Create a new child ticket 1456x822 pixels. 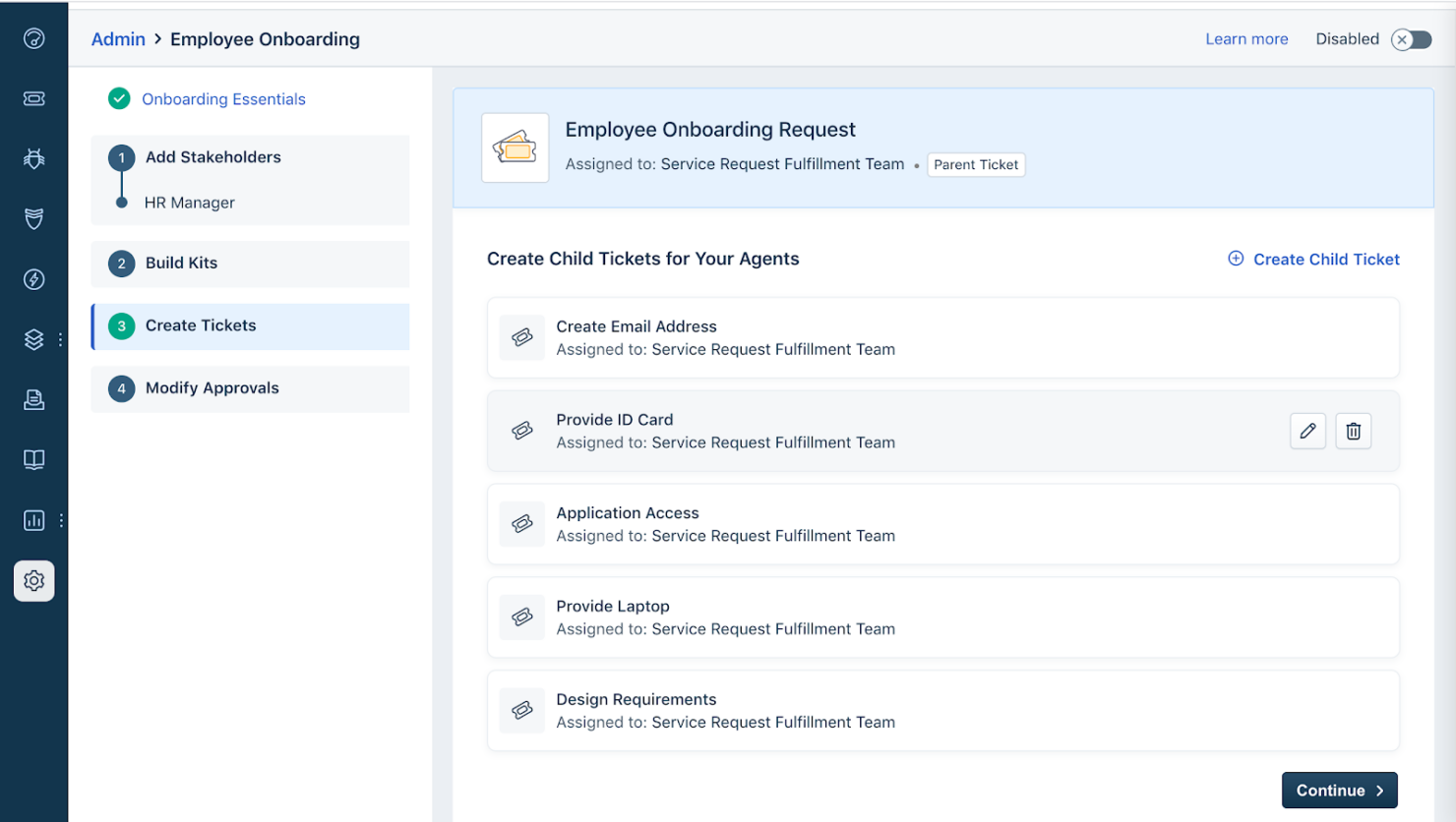pyautogui.click(x=1313, y=259)
